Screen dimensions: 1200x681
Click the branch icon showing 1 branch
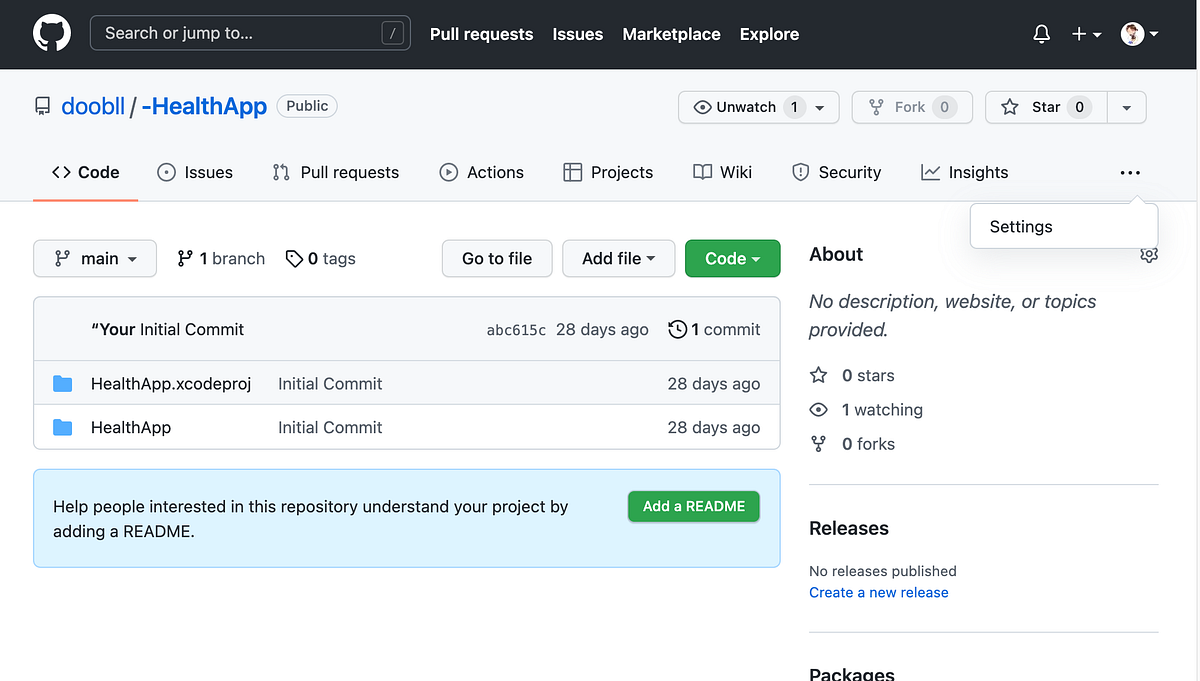coord(185,258)
